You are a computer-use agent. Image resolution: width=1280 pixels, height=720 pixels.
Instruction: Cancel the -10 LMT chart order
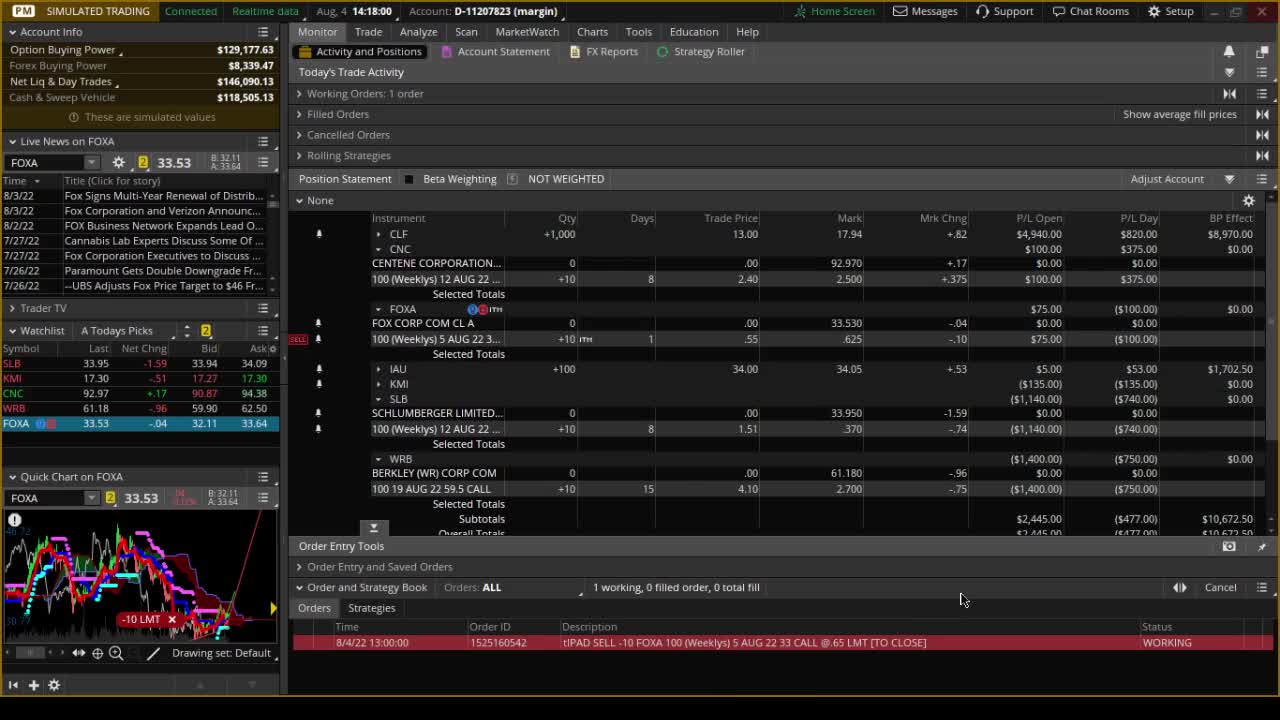click(171, 620)
